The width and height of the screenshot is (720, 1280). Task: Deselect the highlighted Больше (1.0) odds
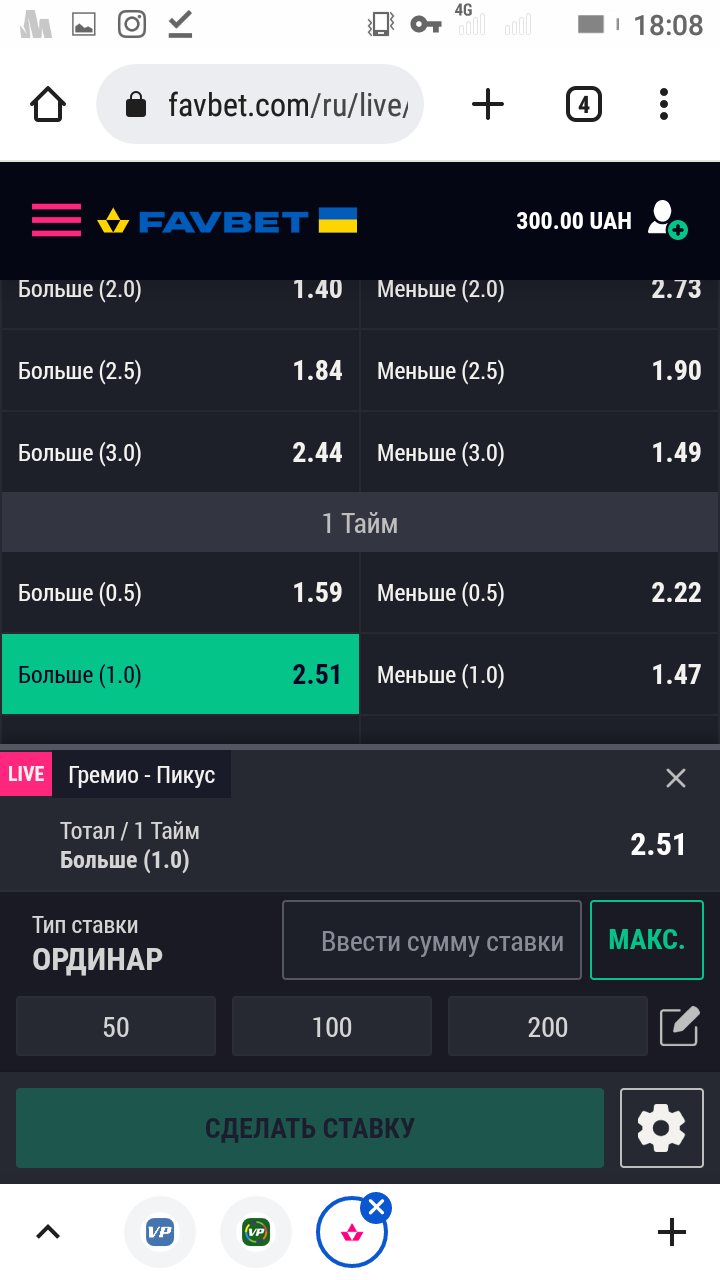tap(180, 674)
